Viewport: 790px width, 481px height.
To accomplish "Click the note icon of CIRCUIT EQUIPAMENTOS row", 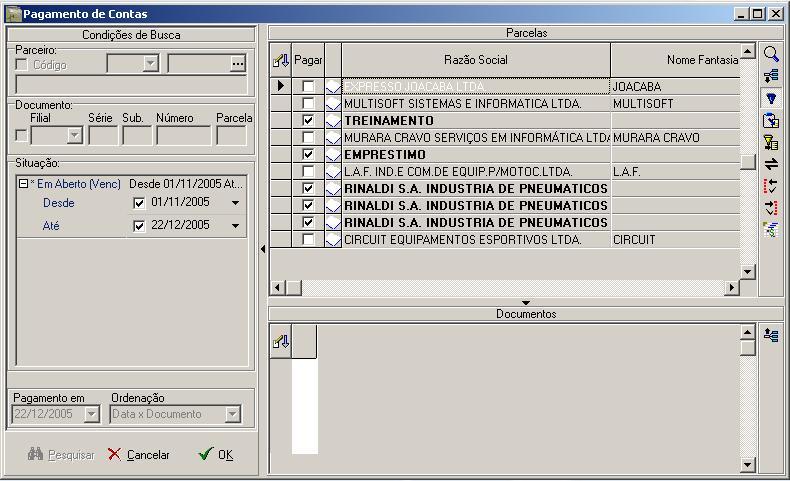I will (333, 240).
